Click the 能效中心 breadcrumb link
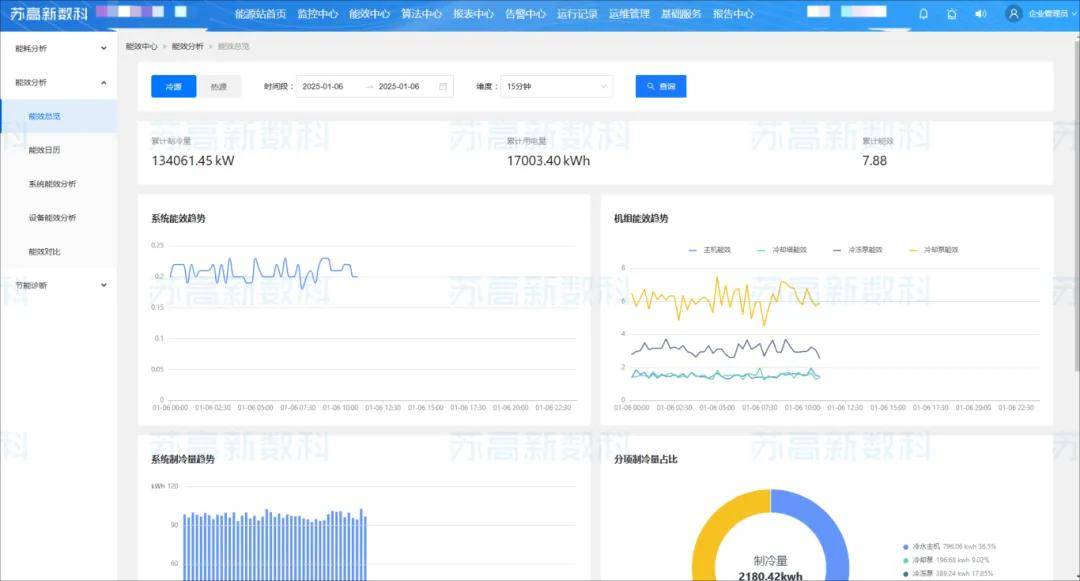The image size is (1080, 581). click(x=141, y=46)
